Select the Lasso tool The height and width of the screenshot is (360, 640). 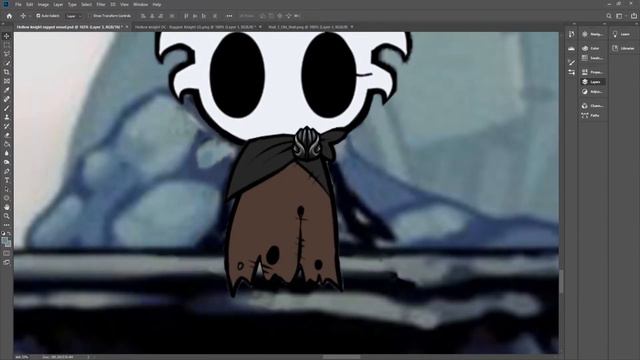[7, 54]
